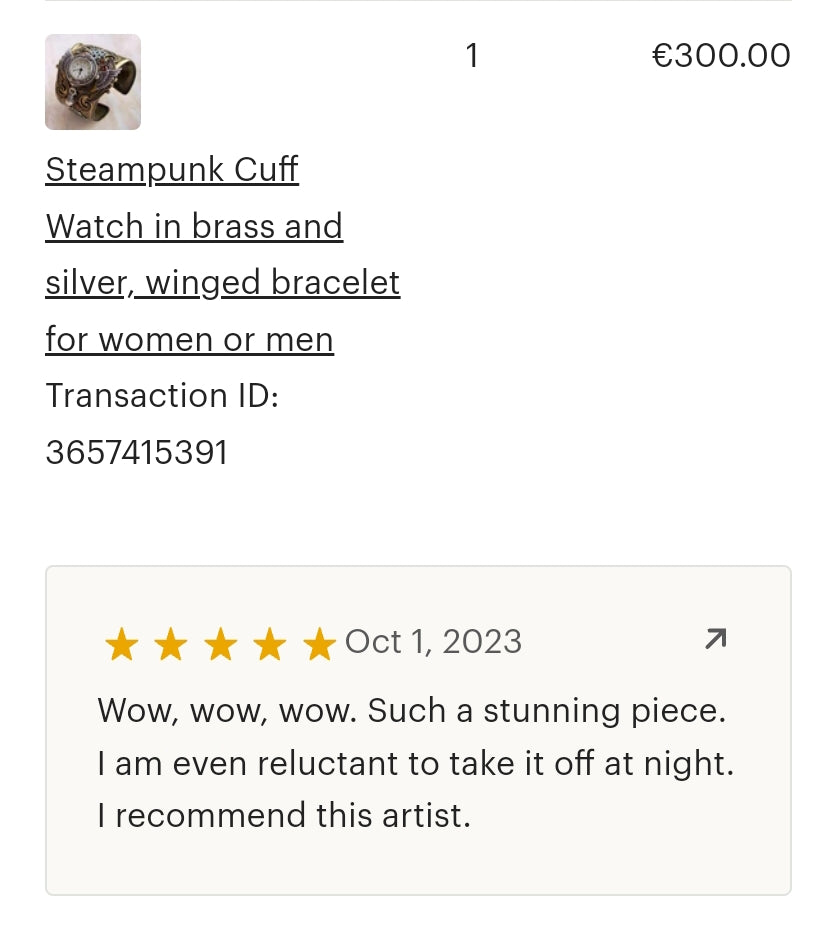Click the item quantity "1"
This screenshot has height=949, width=833.
click(472, 56)
